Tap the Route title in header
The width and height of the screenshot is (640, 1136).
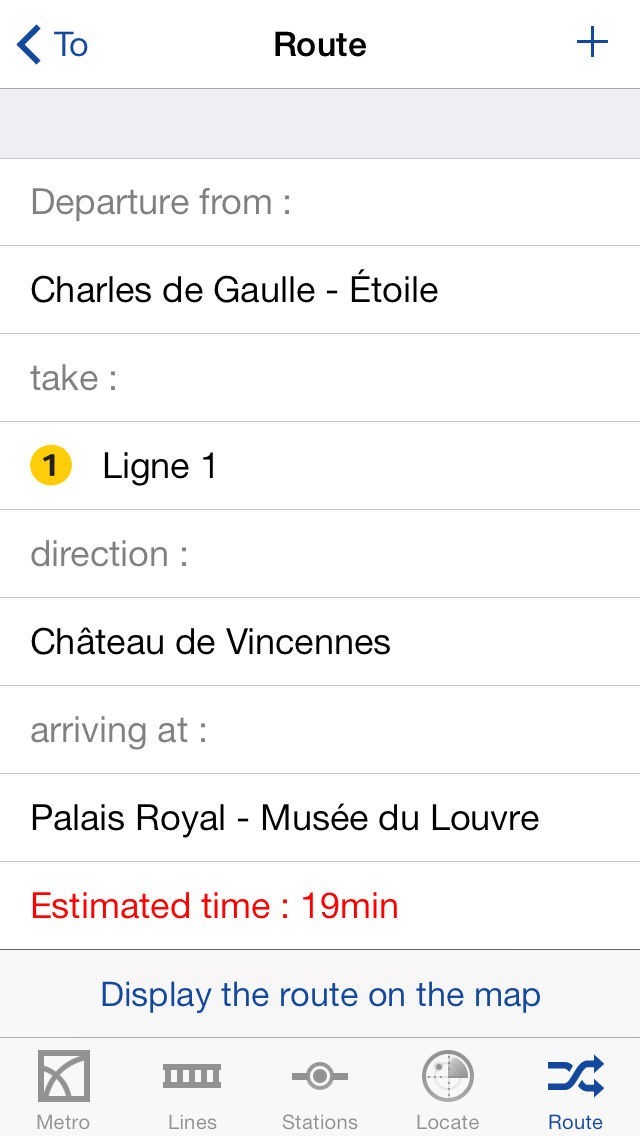click(320, 45)
